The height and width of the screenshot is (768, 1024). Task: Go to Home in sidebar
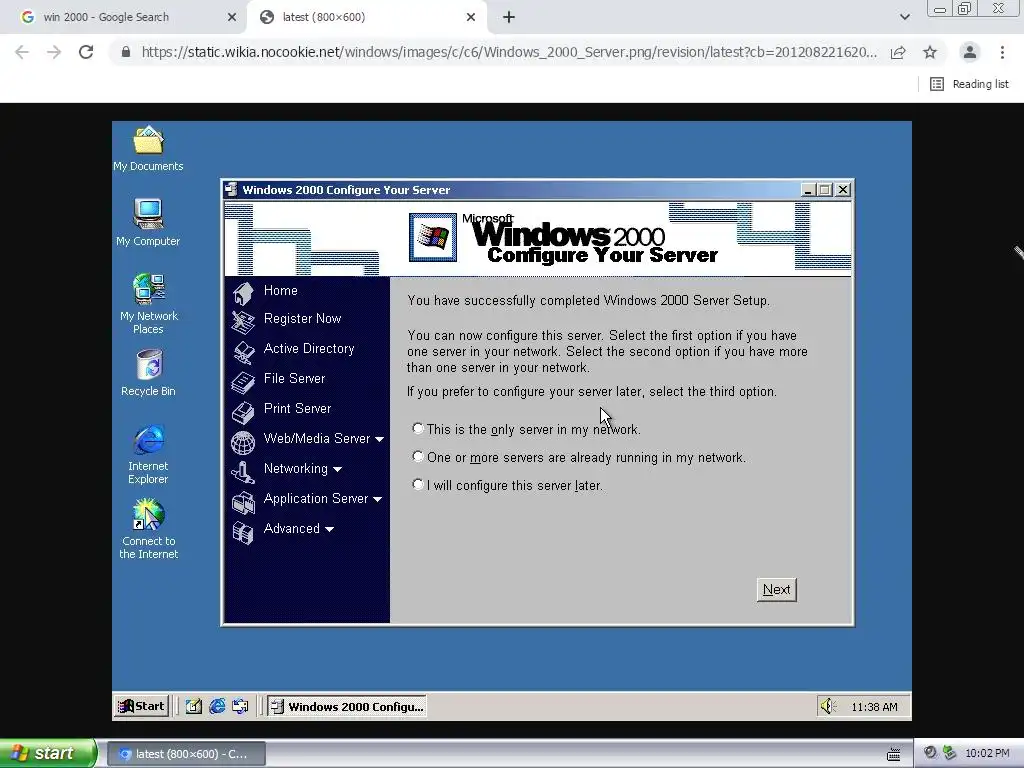tap(281, 291)
